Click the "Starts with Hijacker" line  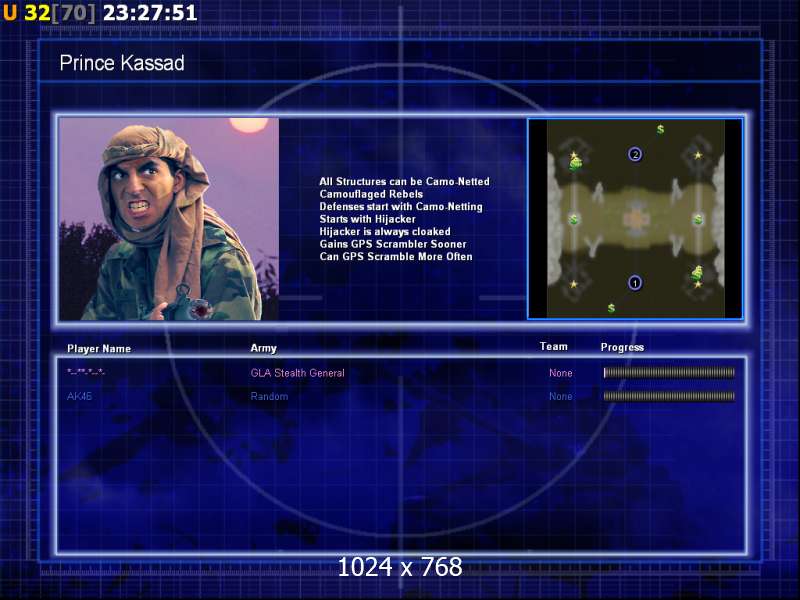point(367,219)
